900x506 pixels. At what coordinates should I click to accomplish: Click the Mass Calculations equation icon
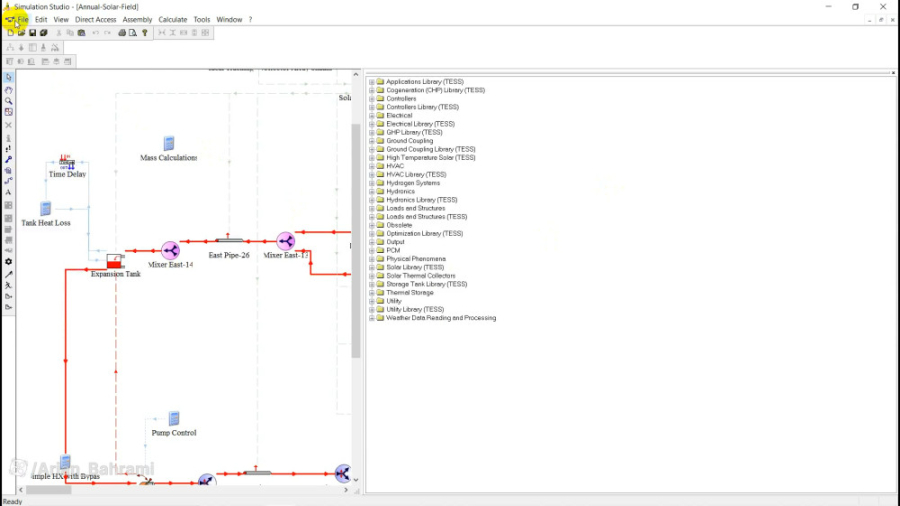coord(169,143)
